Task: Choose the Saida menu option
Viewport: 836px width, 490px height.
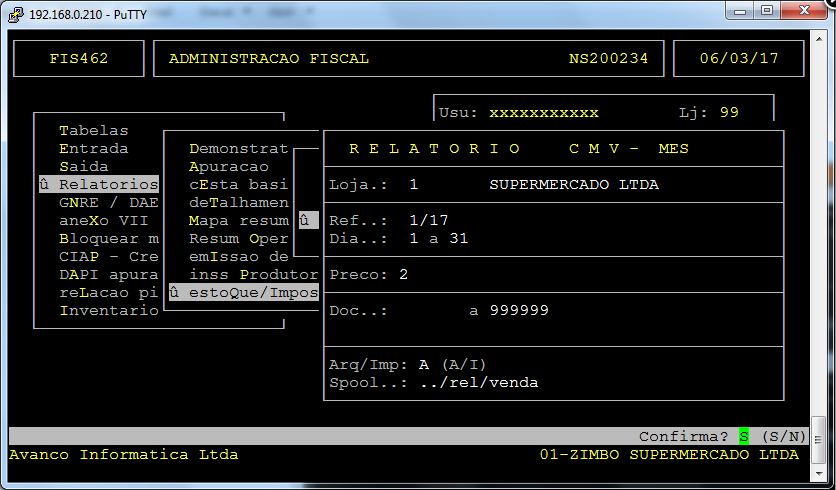Action: tap(84, 166)
